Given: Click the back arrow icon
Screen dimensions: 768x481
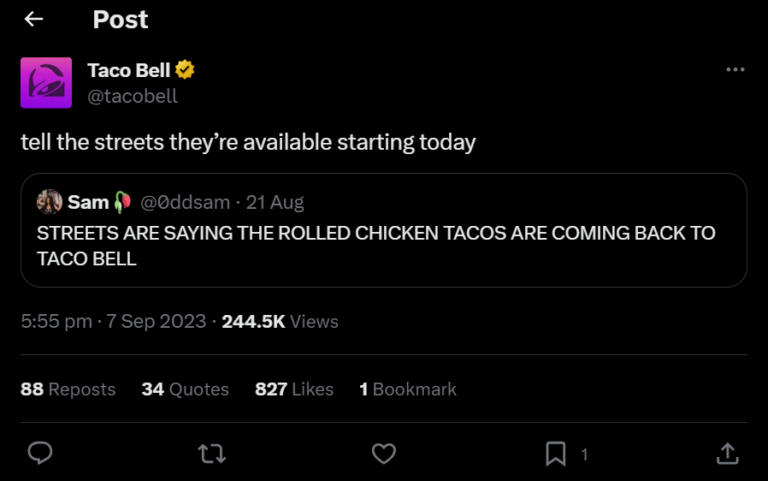Looking at the screenshot, I should (x=34, y=19).
